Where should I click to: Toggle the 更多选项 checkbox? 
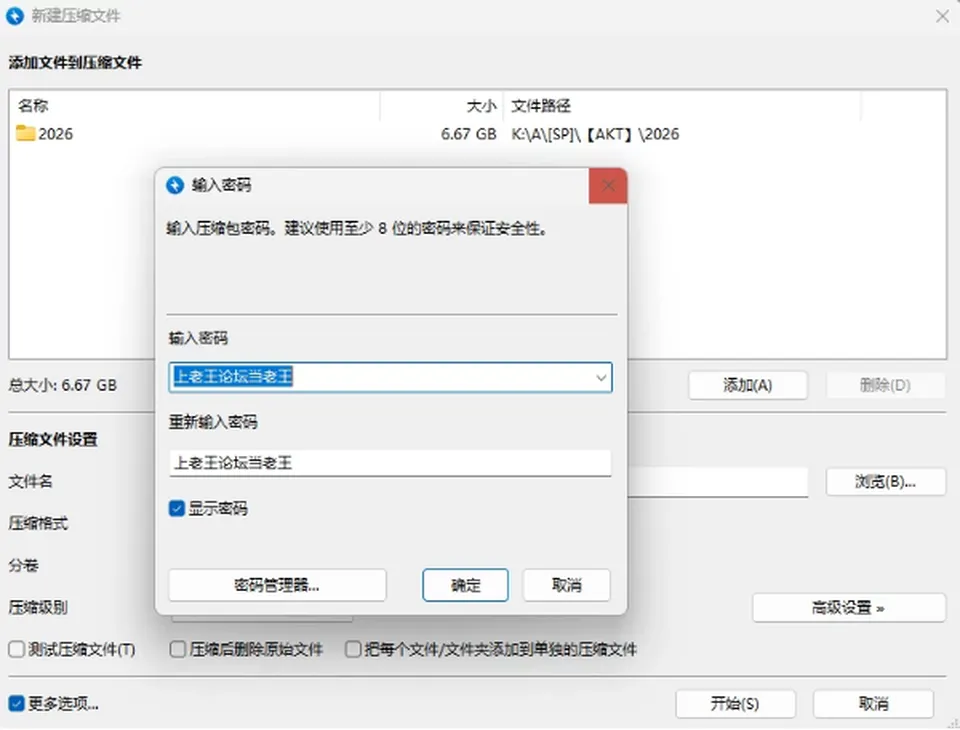17,704
